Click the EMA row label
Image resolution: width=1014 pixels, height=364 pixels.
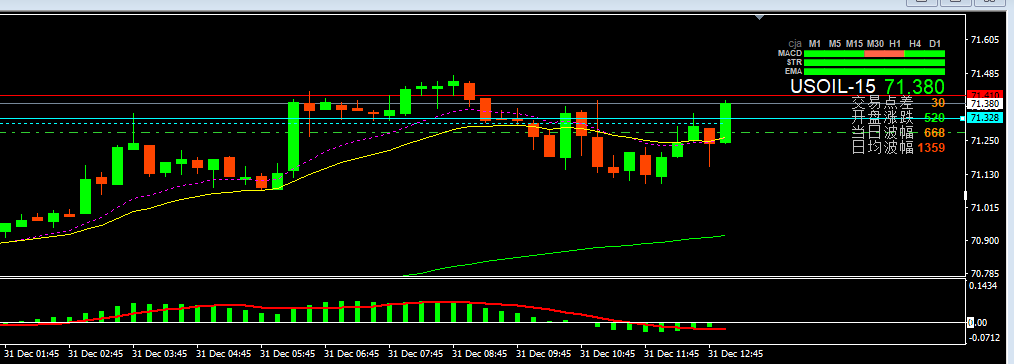(793, 71)
